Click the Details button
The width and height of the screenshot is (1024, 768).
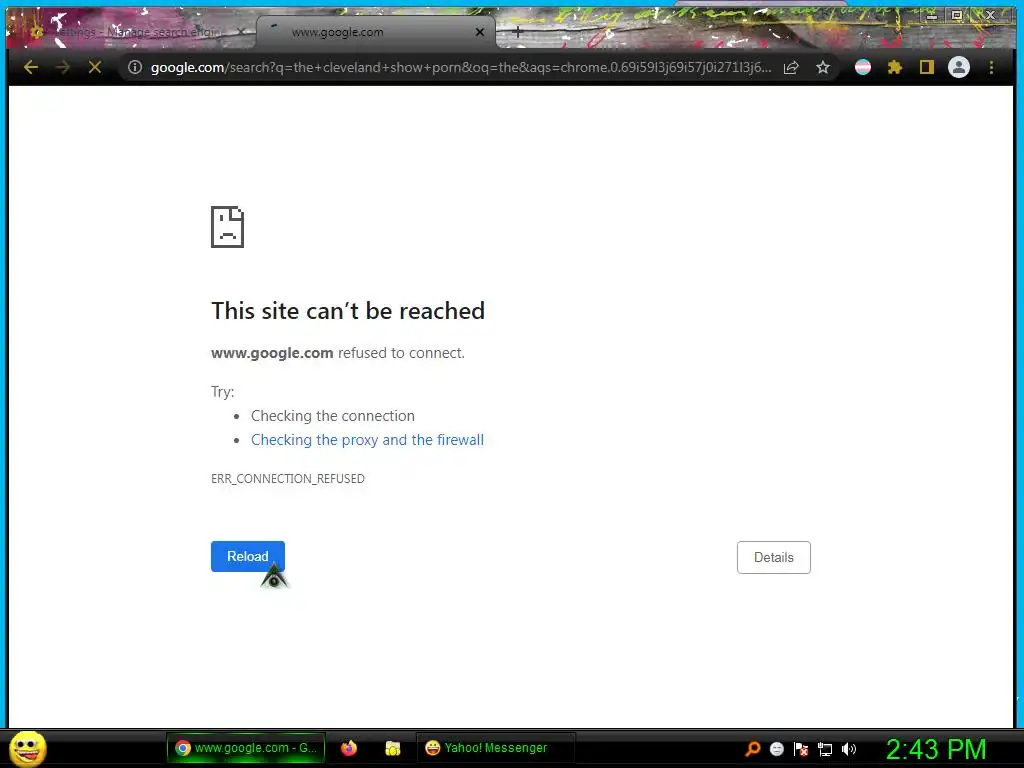[x=774, y=558]
